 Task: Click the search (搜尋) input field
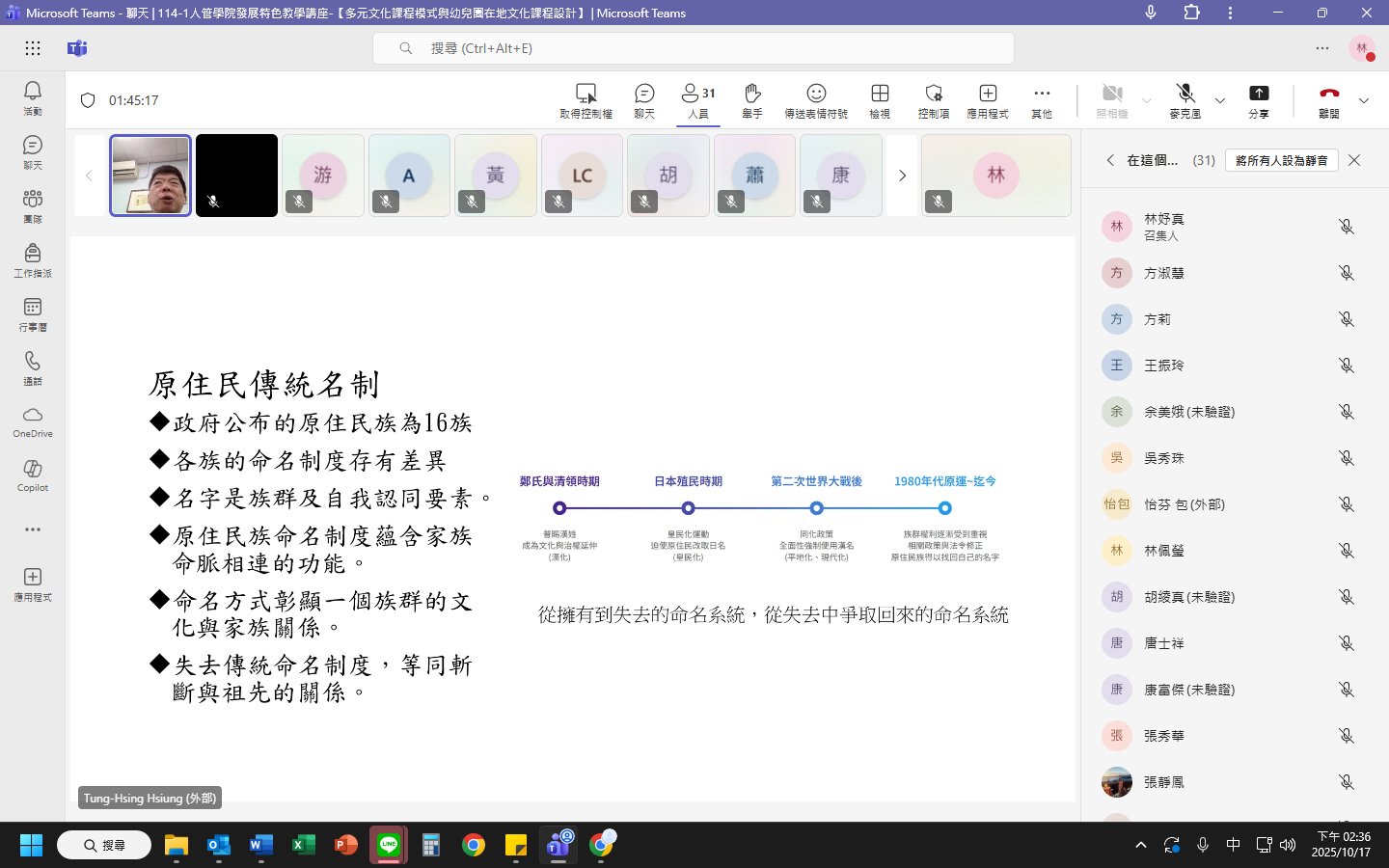coord(693,48)
